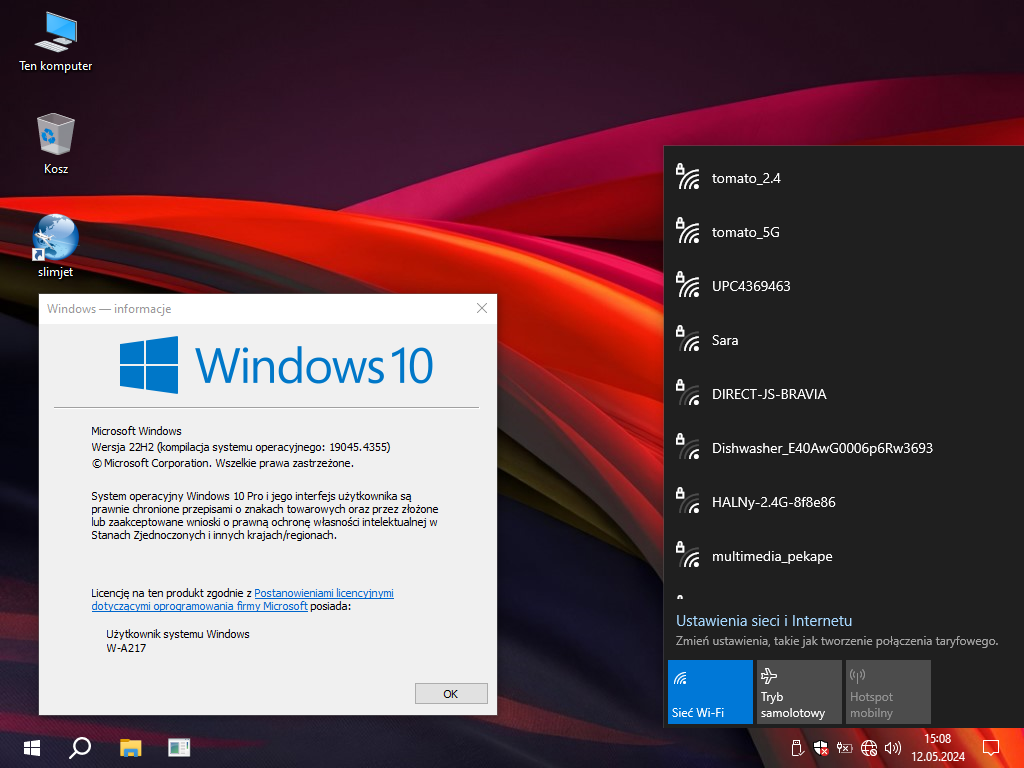Click the Windows Security shield tray icon
Screen dimensions: 1024x768
pyautogui.click(x=820, y=747)
